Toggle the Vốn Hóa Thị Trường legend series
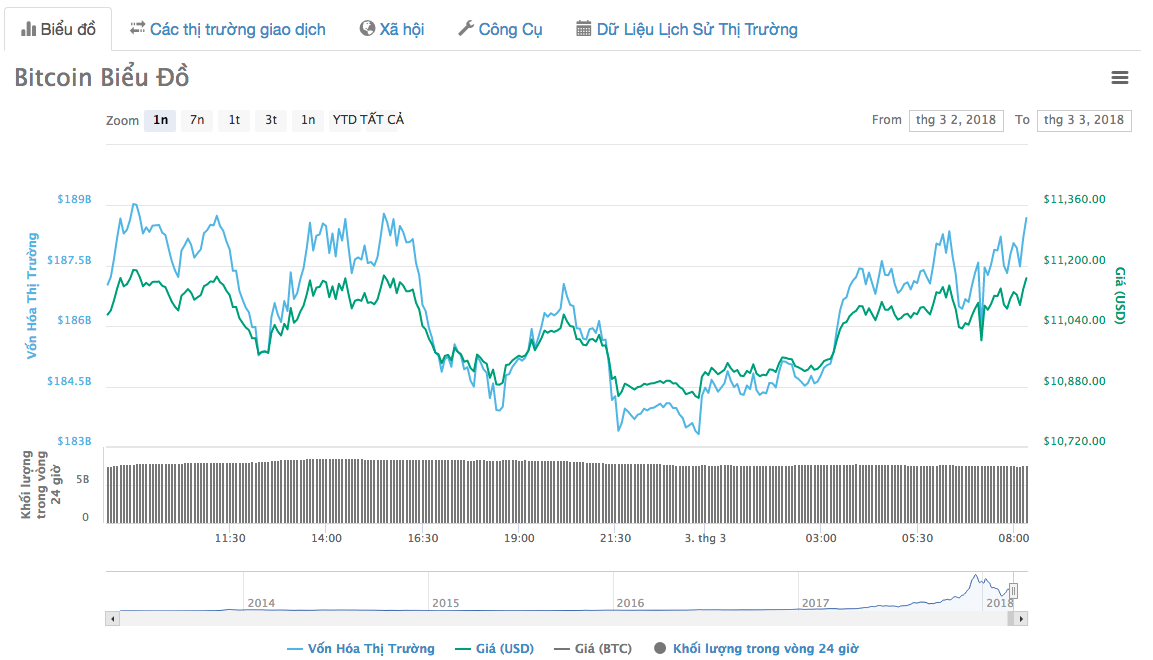Image resolution: width=1153 pixels, height=660 pixels. [x=361, y=648]
